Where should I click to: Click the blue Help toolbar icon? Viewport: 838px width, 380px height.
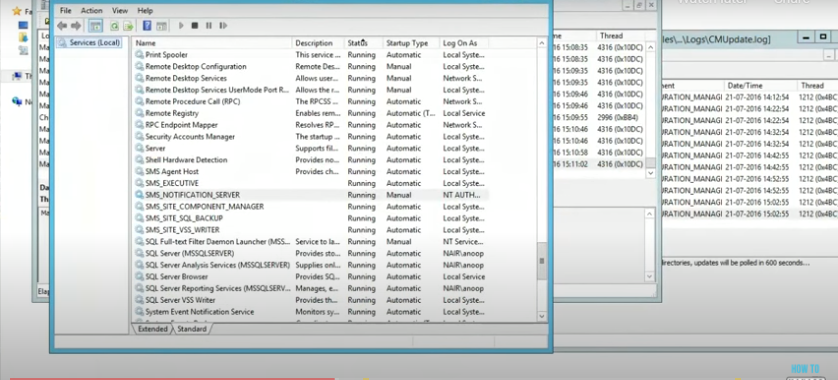(x=147, y=26)
